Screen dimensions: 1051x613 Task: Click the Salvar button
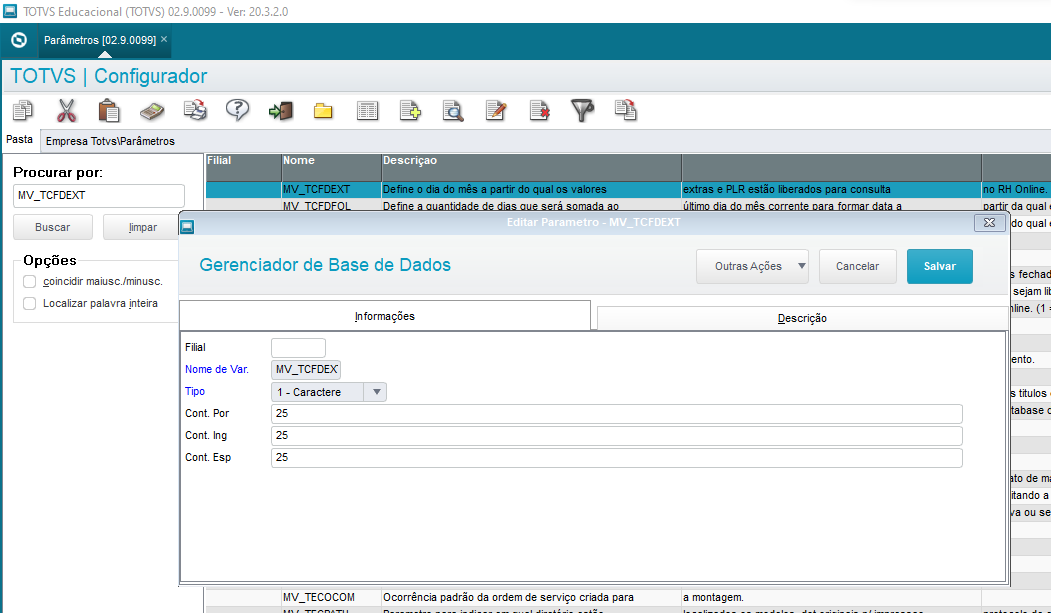940,266
